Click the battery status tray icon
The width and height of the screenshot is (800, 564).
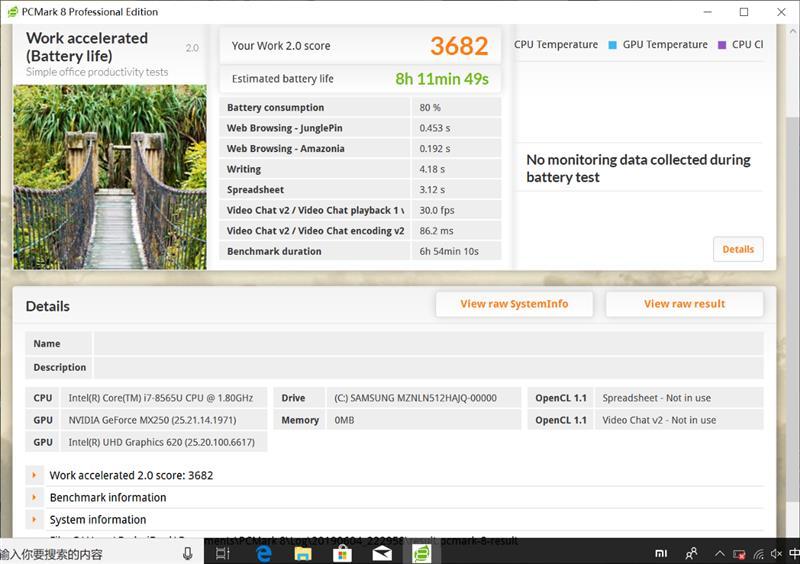click(x=739, y=554)
